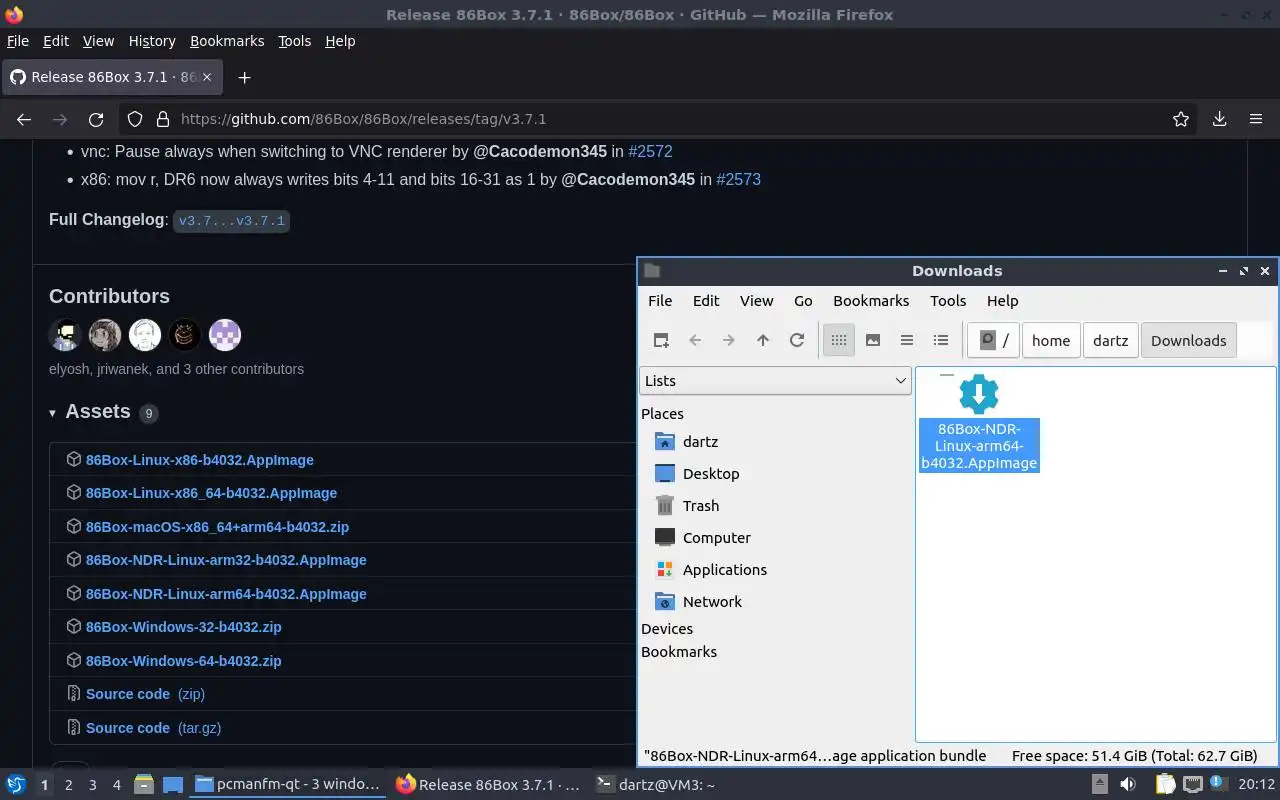
Task: Open pull request #2572 link
Action: click(650, 152)
